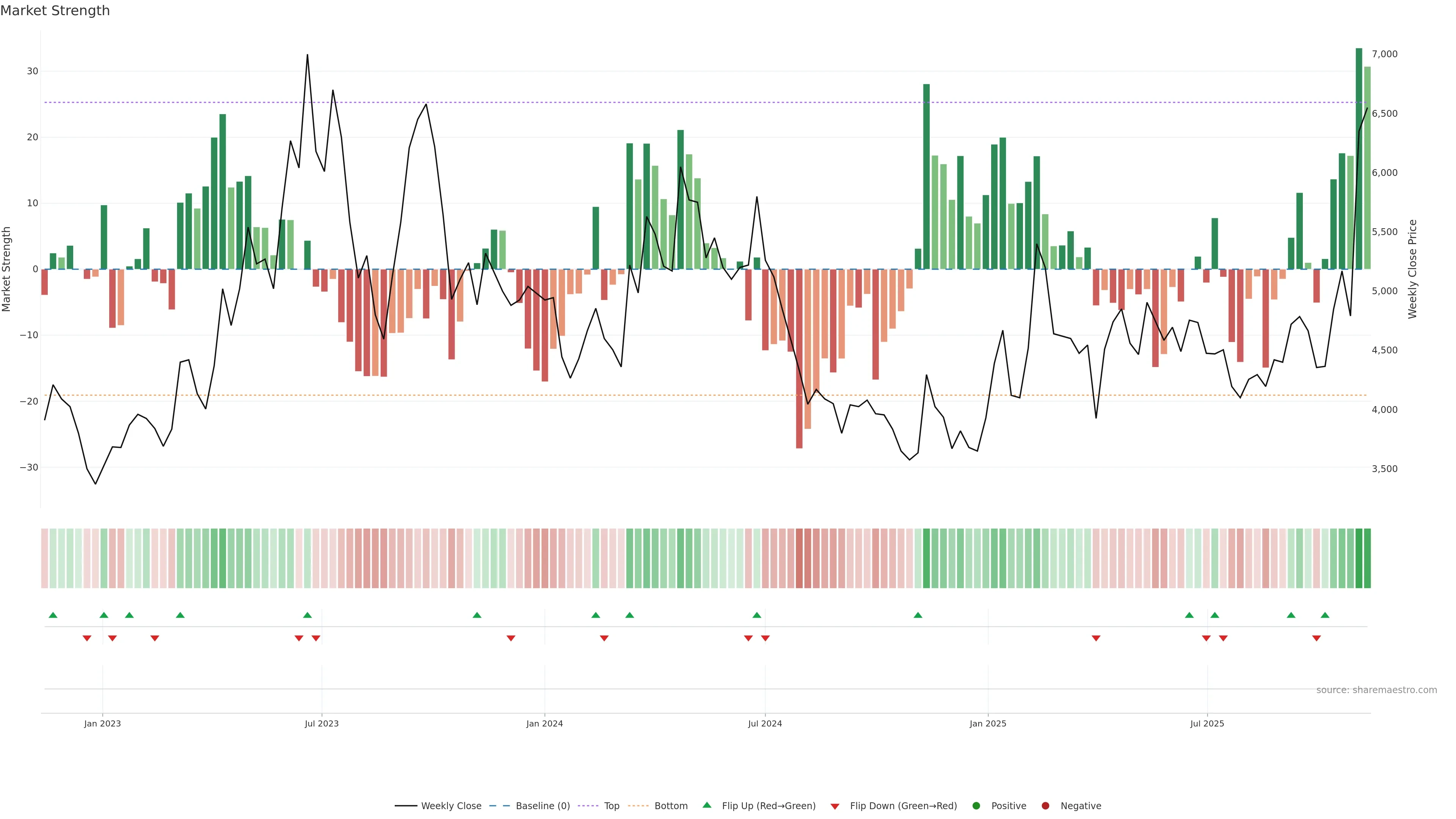
Task: Click the last red flip-down triangle marker
Action: pyautogui.click(x=1316, y=638)
